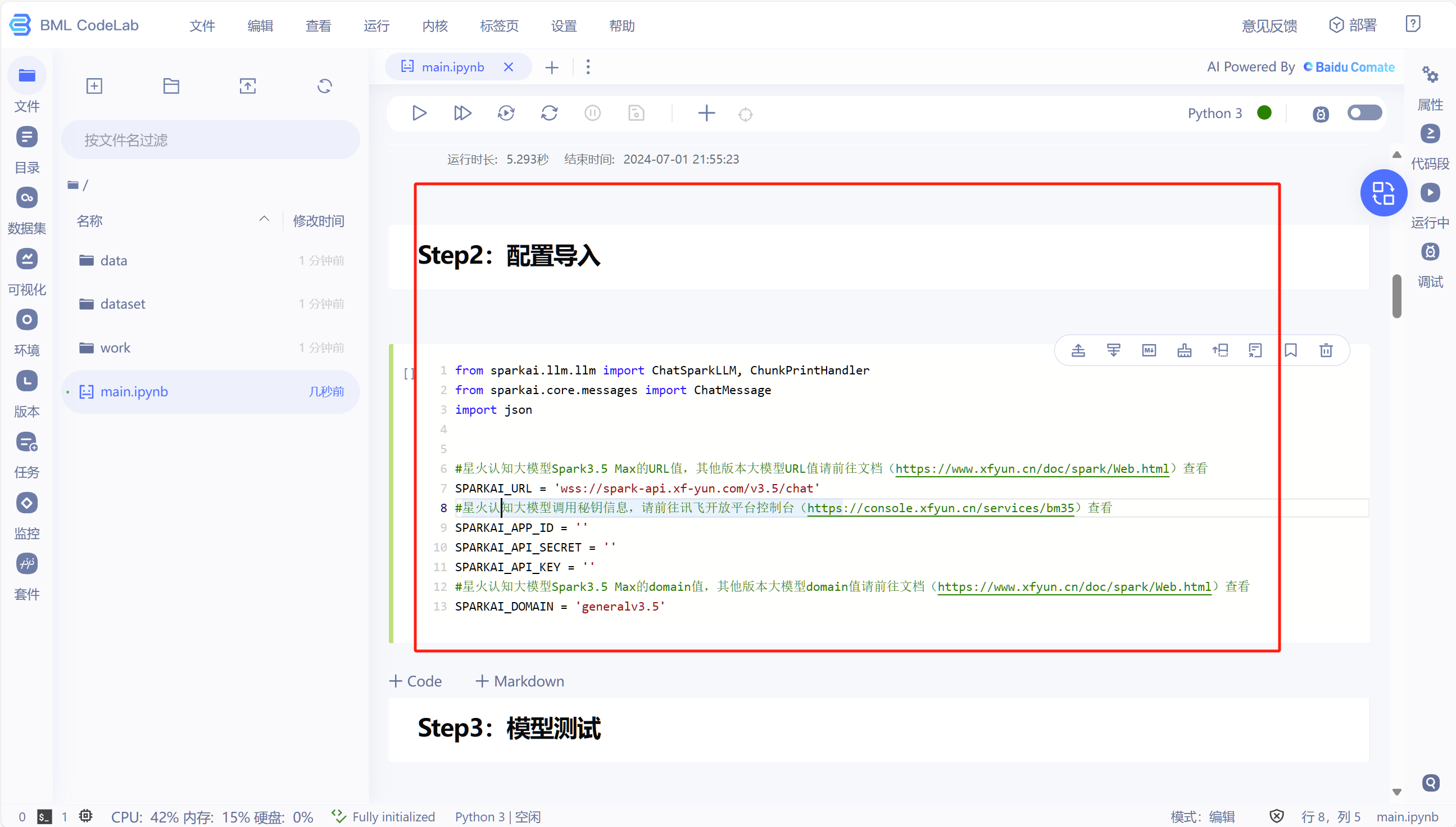This screenshot has height=827, width=1456.
Task: Click the search icon at bottom right
Action: point(1431,783)
